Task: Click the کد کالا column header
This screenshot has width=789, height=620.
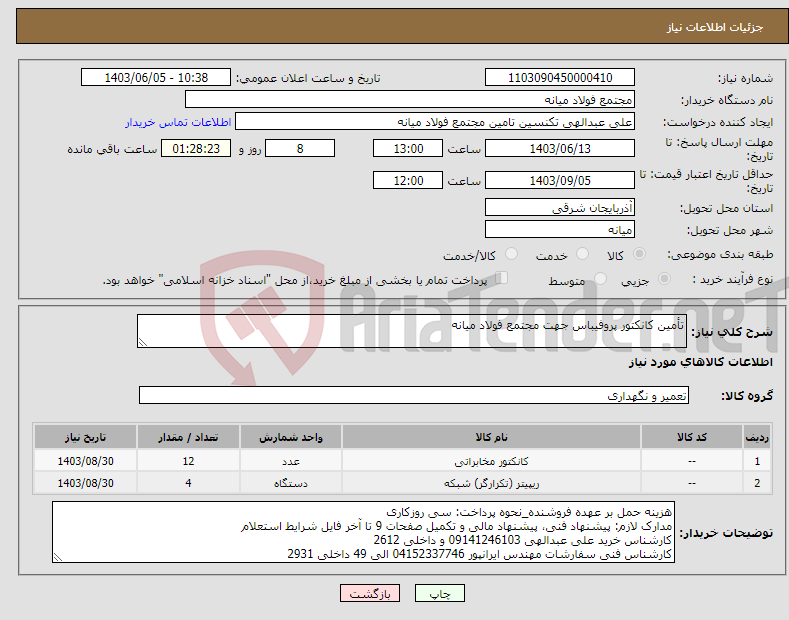Action: [692, 437]
